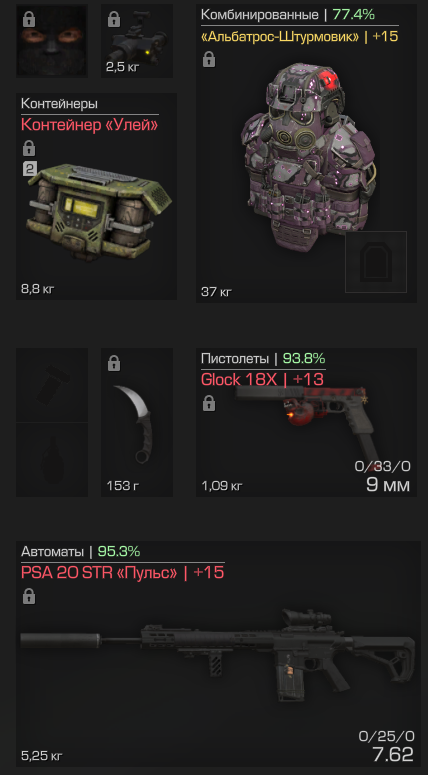Click lock icon on knife slot
The image size is (428, 775).
tap(114, 363)
